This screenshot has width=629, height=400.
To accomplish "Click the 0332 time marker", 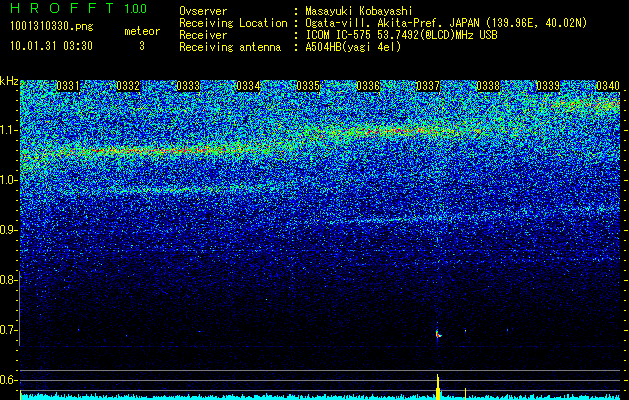I will pos(128,86).
